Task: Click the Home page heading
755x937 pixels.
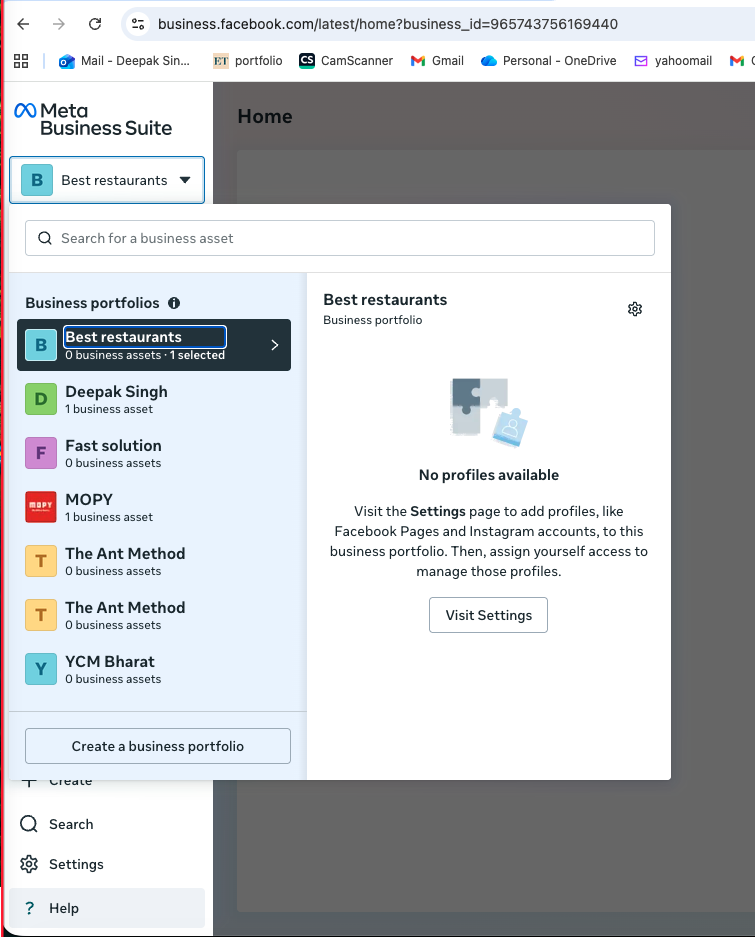Action: coord(265,116)
